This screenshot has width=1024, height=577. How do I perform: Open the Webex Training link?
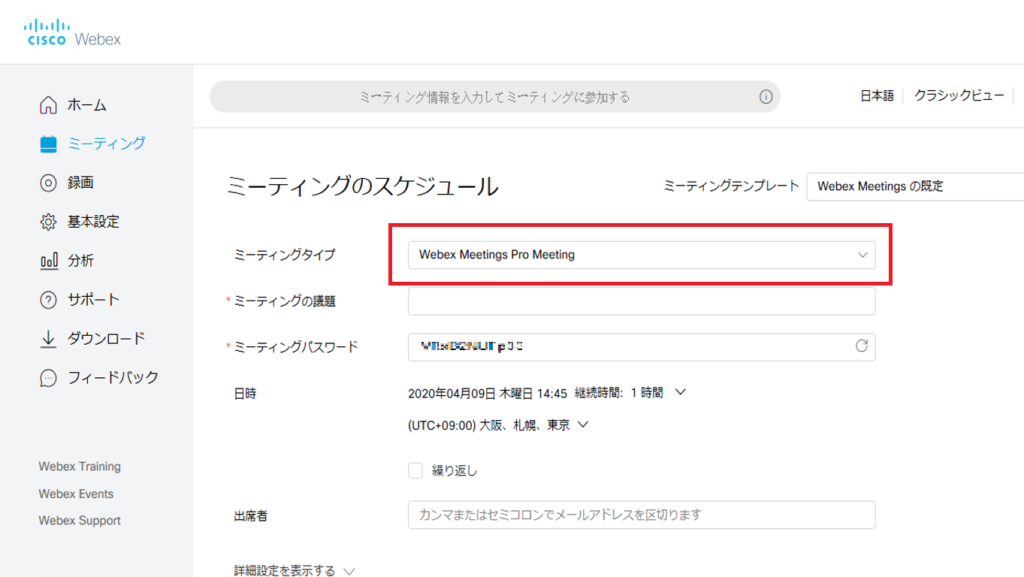80,467
